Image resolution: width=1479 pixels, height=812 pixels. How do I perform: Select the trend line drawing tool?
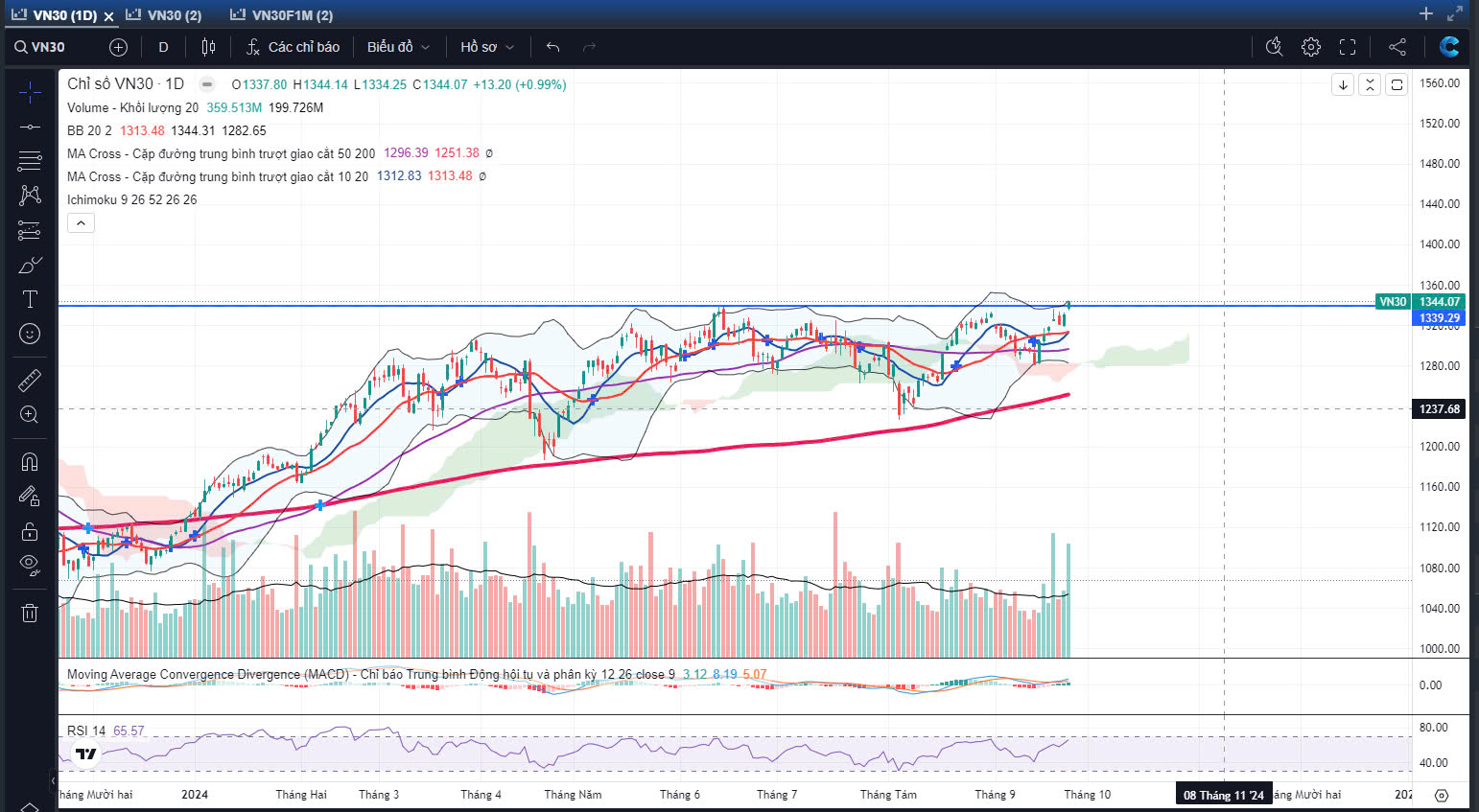30,127
